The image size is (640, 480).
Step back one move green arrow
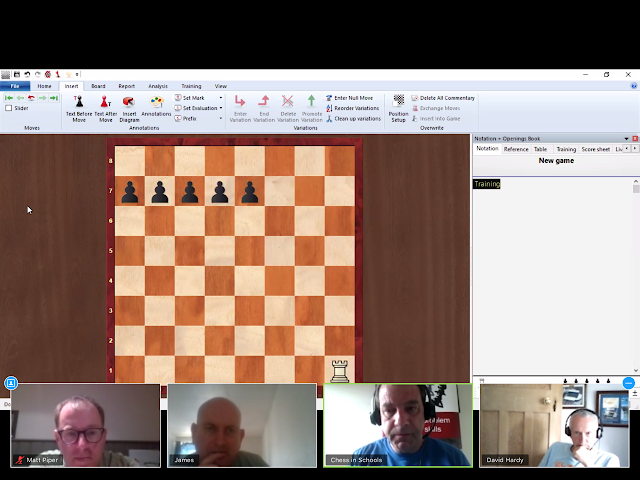click(x=20, y=98)
